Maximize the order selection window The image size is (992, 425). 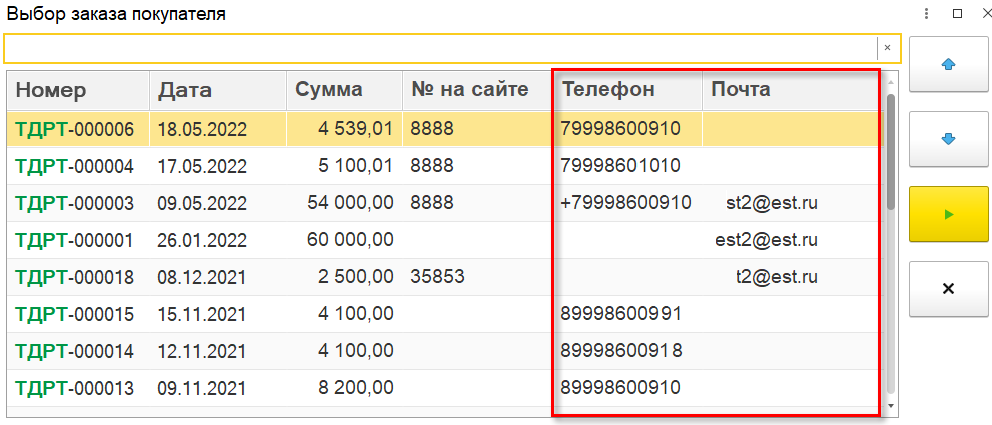pyautogui.click(x=957, y=14)
